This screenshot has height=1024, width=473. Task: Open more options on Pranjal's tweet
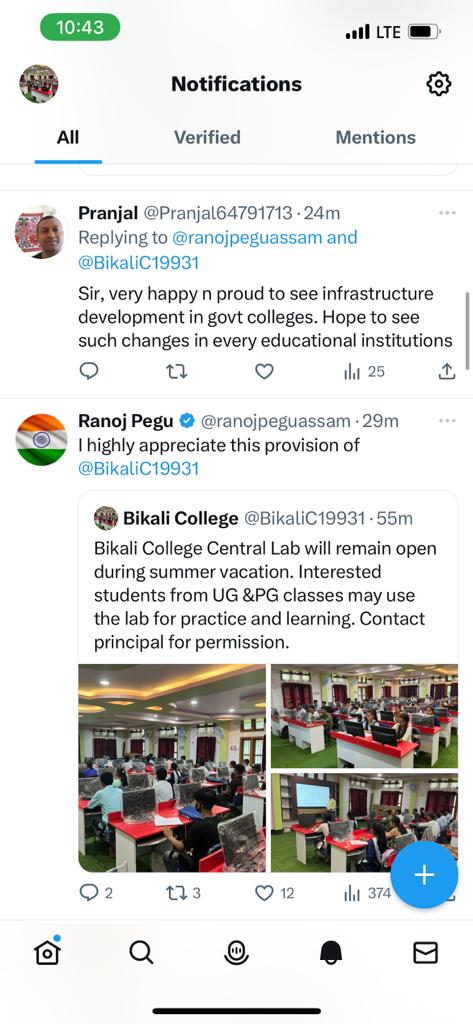(x=448, y=213)
